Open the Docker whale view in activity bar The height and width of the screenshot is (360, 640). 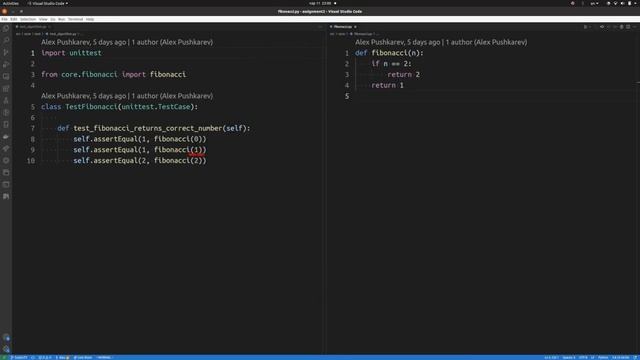6,136
